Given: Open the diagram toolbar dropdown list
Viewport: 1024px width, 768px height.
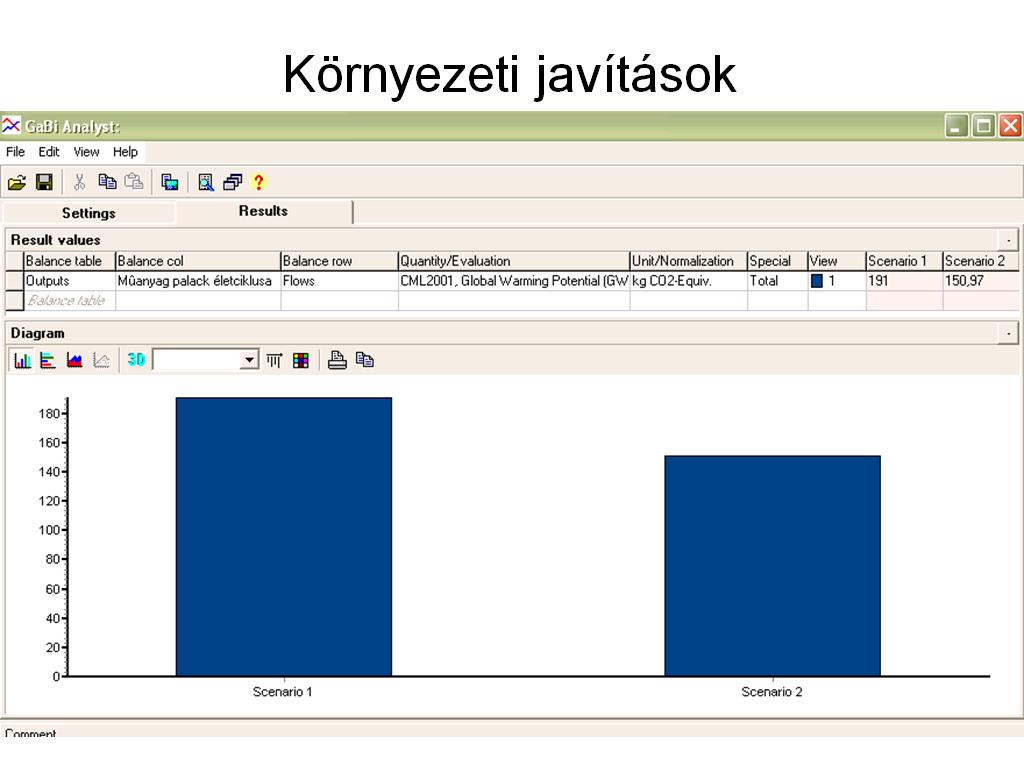Looking at the screenshot, I should (249, 360).
